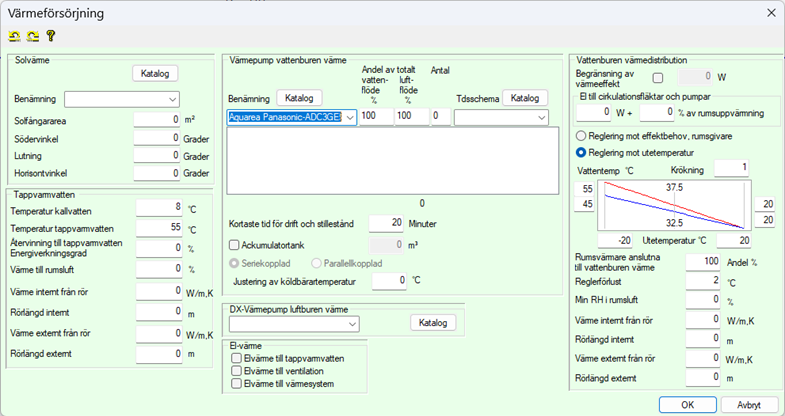The width and height of the screenshot is (785, 416).
Task: Click the undo arrow toolbar icon
Action: point(14,35)
